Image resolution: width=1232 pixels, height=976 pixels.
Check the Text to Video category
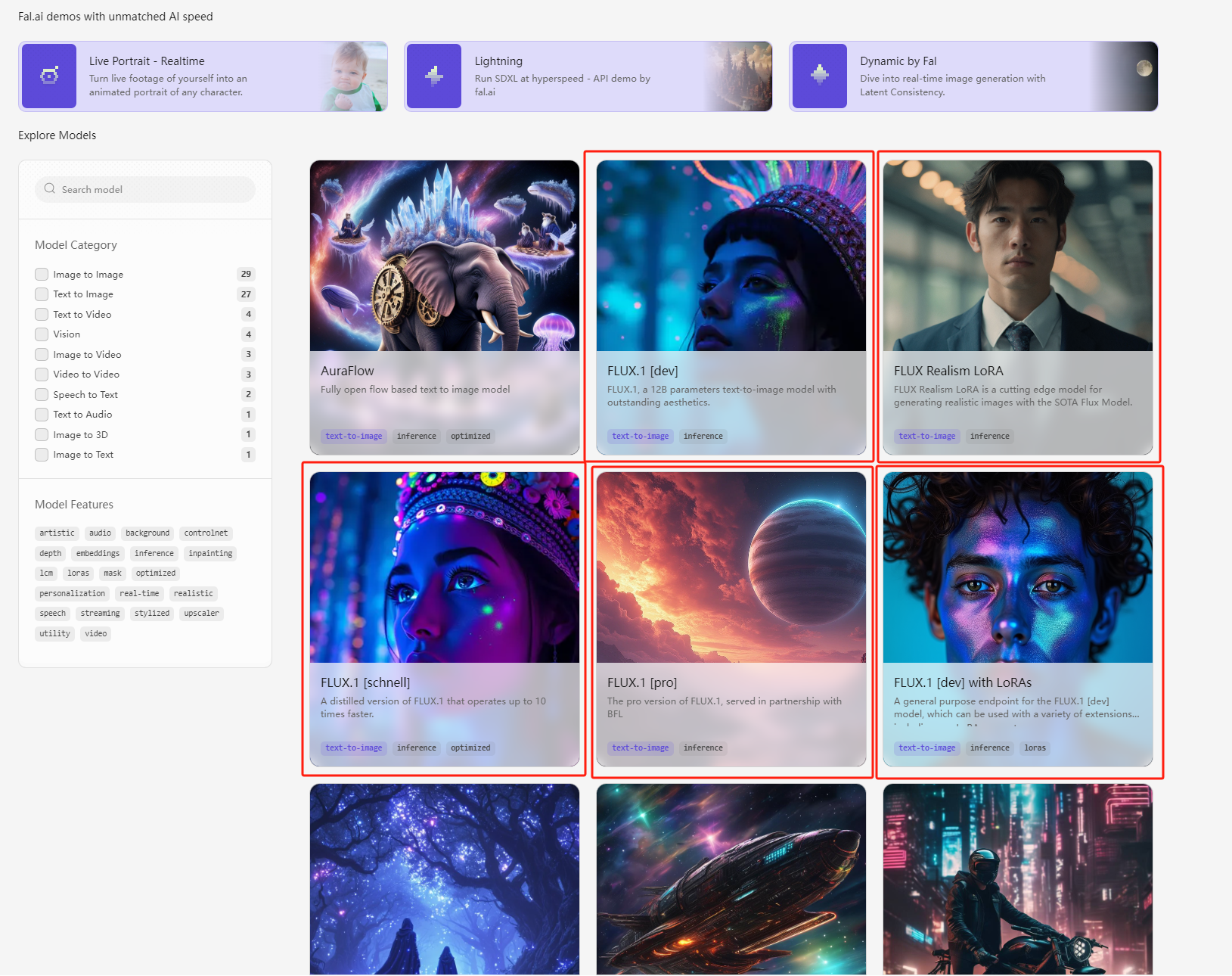pos(42,314)
